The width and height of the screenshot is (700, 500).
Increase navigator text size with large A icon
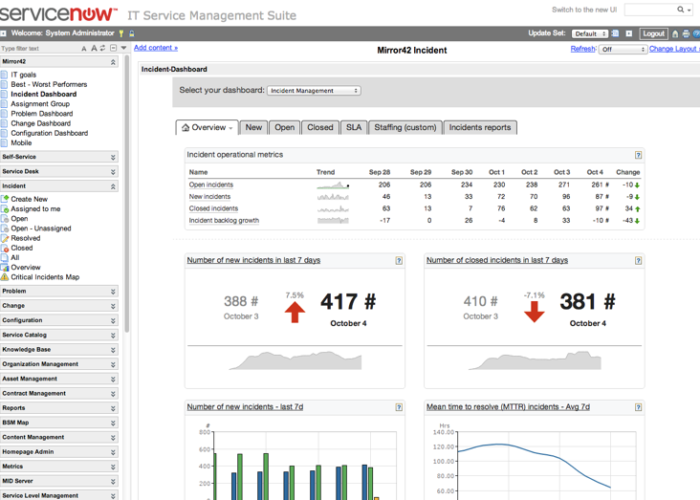pos(94,48)
